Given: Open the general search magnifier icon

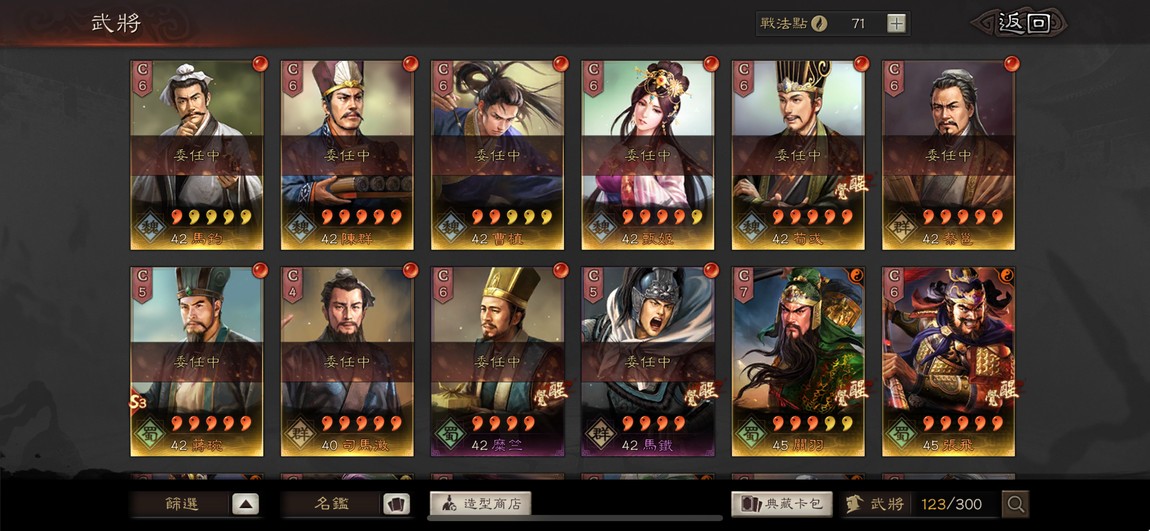Looking at the screenshot, I should coord(1016,504).
